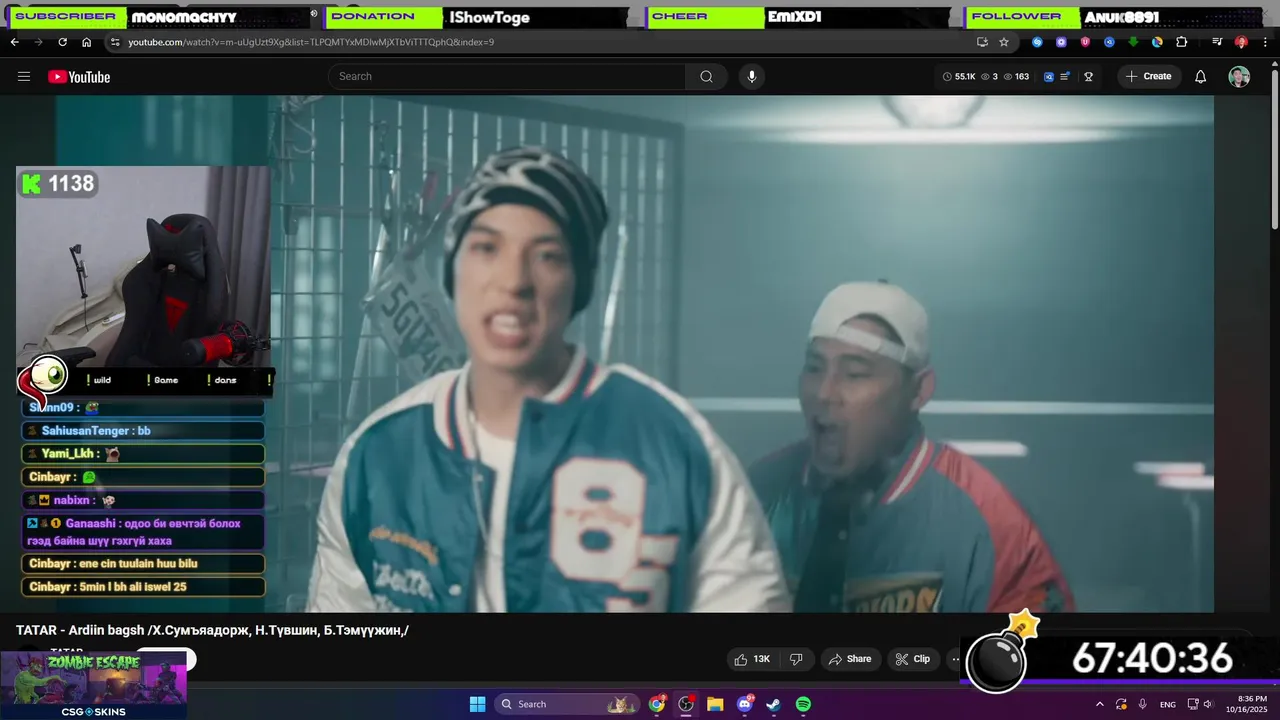This screenshot has width=1280, height=720.
Task: Click the 67:40:36 countdown timer
Action: tap(1152, 659)
